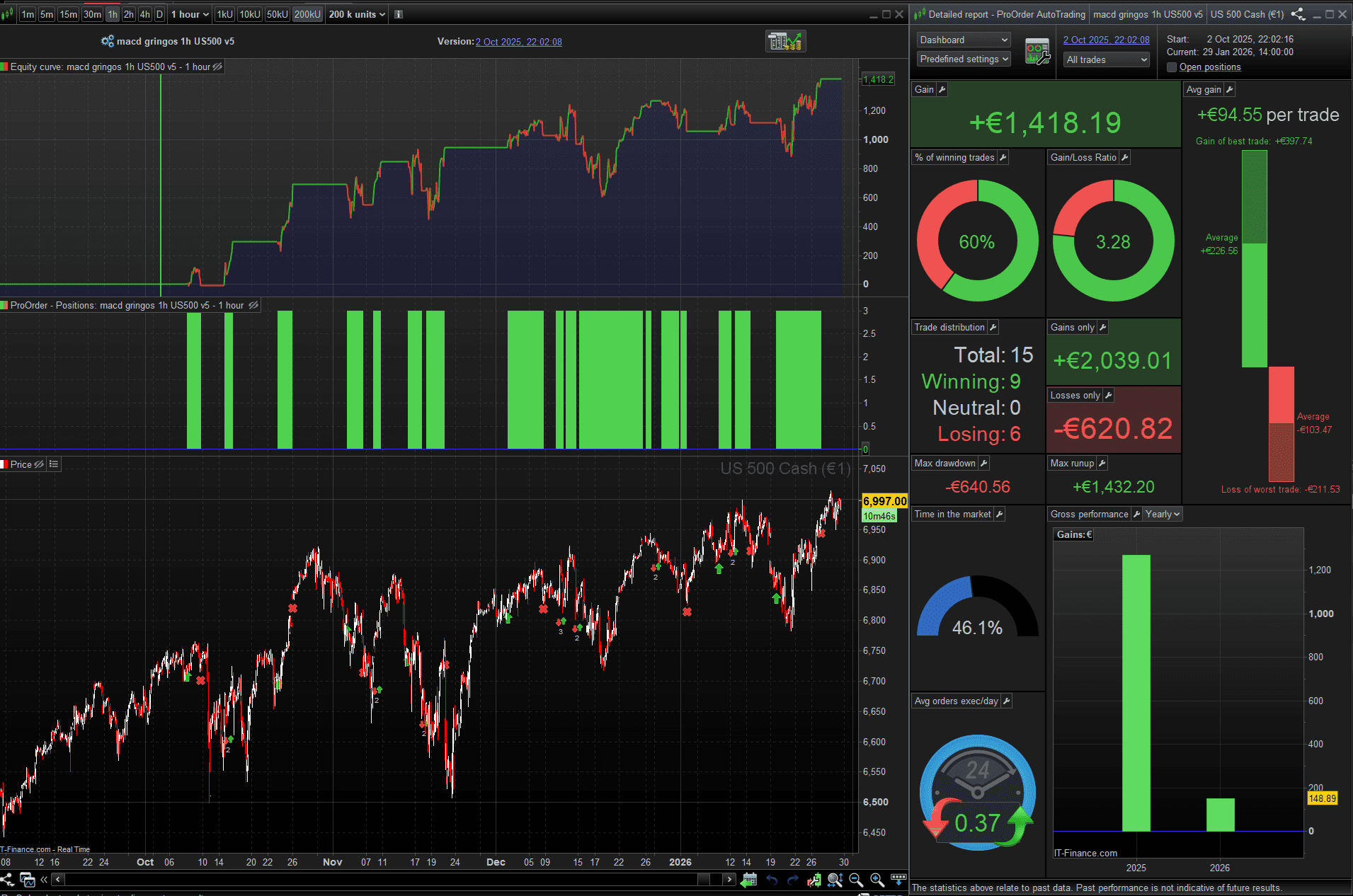This screenshot has height=896, width=1353.
Task: Open the Price panel list icon
Action: (x=54, y=464)
